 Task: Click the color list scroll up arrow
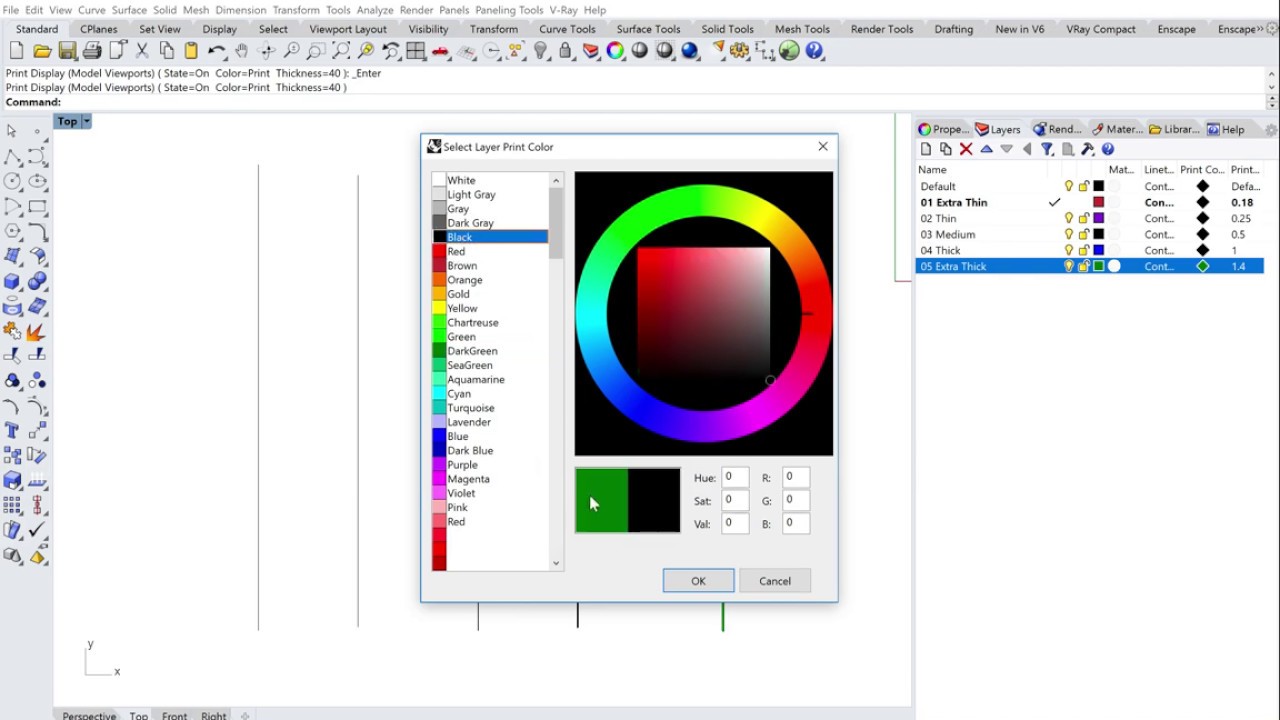(557, 180)
